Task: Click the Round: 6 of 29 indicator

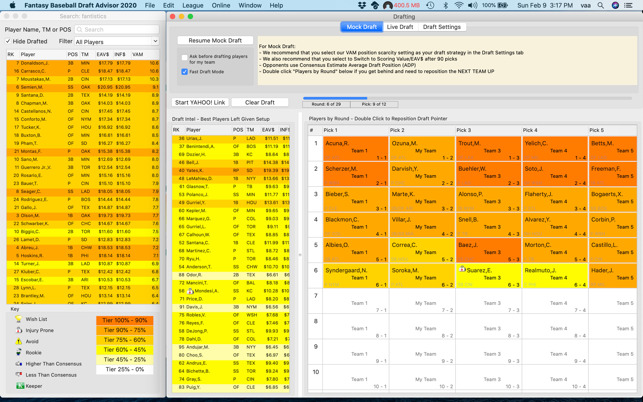Action: click(326, 104)
